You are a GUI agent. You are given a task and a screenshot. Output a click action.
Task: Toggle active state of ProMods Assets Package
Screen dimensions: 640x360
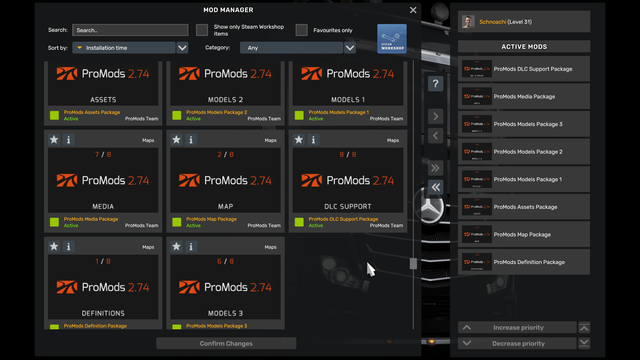[x=54, y=115]
